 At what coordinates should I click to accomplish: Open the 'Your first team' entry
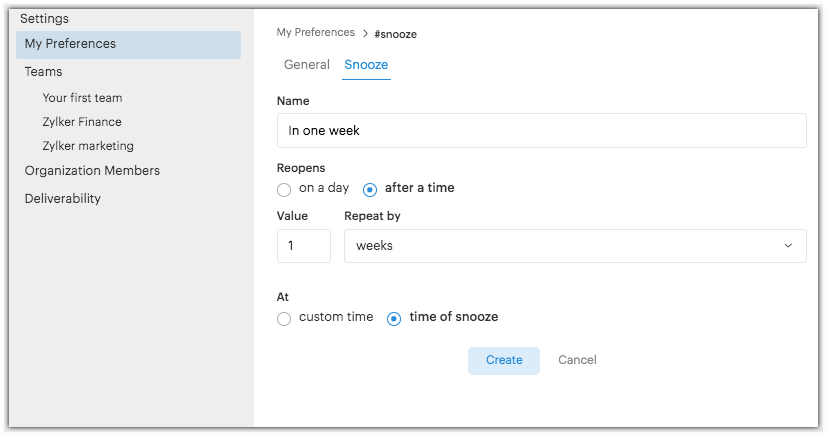point(82,98)
